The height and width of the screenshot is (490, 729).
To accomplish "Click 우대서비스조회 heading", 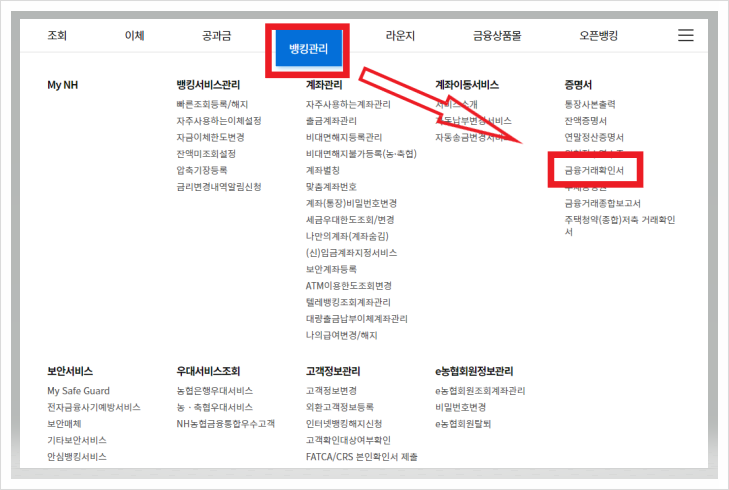I will (208, 371).
